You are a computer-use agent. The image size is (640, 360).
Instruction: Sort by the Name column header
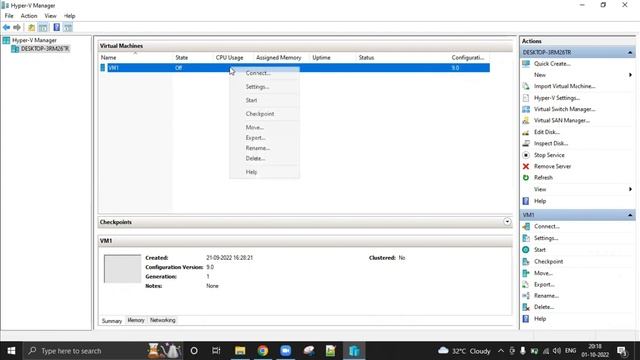click(x=136, y=58)
